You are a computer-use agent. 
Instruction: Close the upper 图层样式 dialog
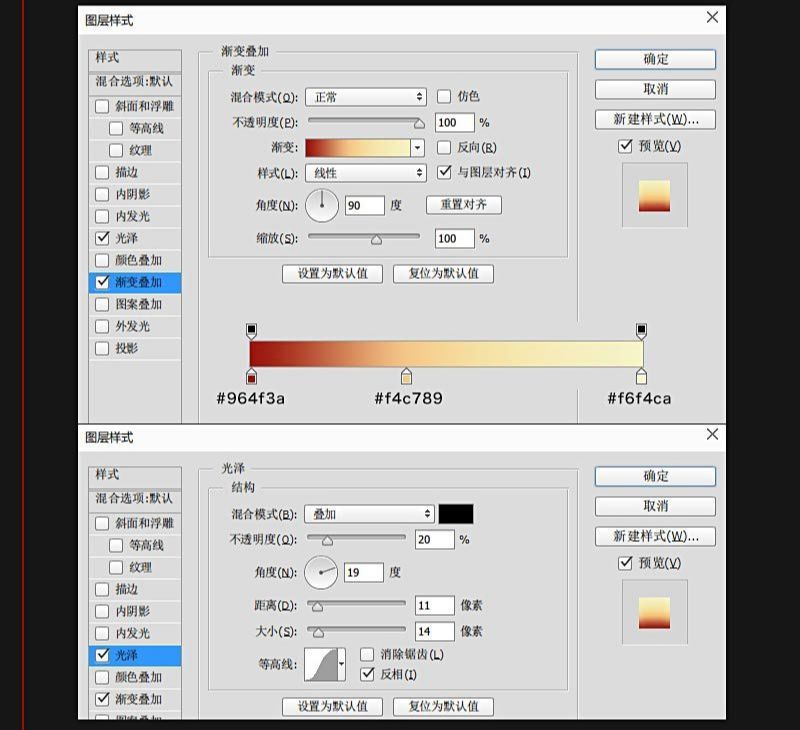click(x=712, y=17)
